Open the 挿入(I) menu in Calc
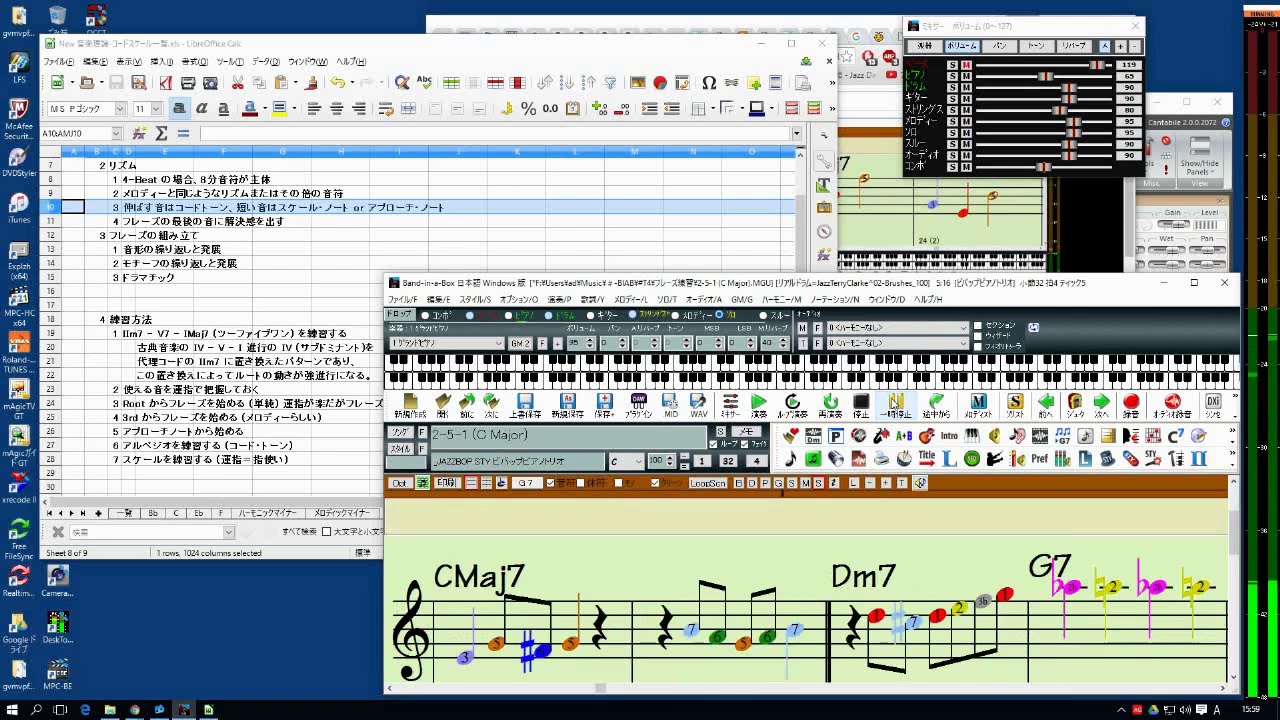This screenshot has height=720, width=1280. [161, 62]
